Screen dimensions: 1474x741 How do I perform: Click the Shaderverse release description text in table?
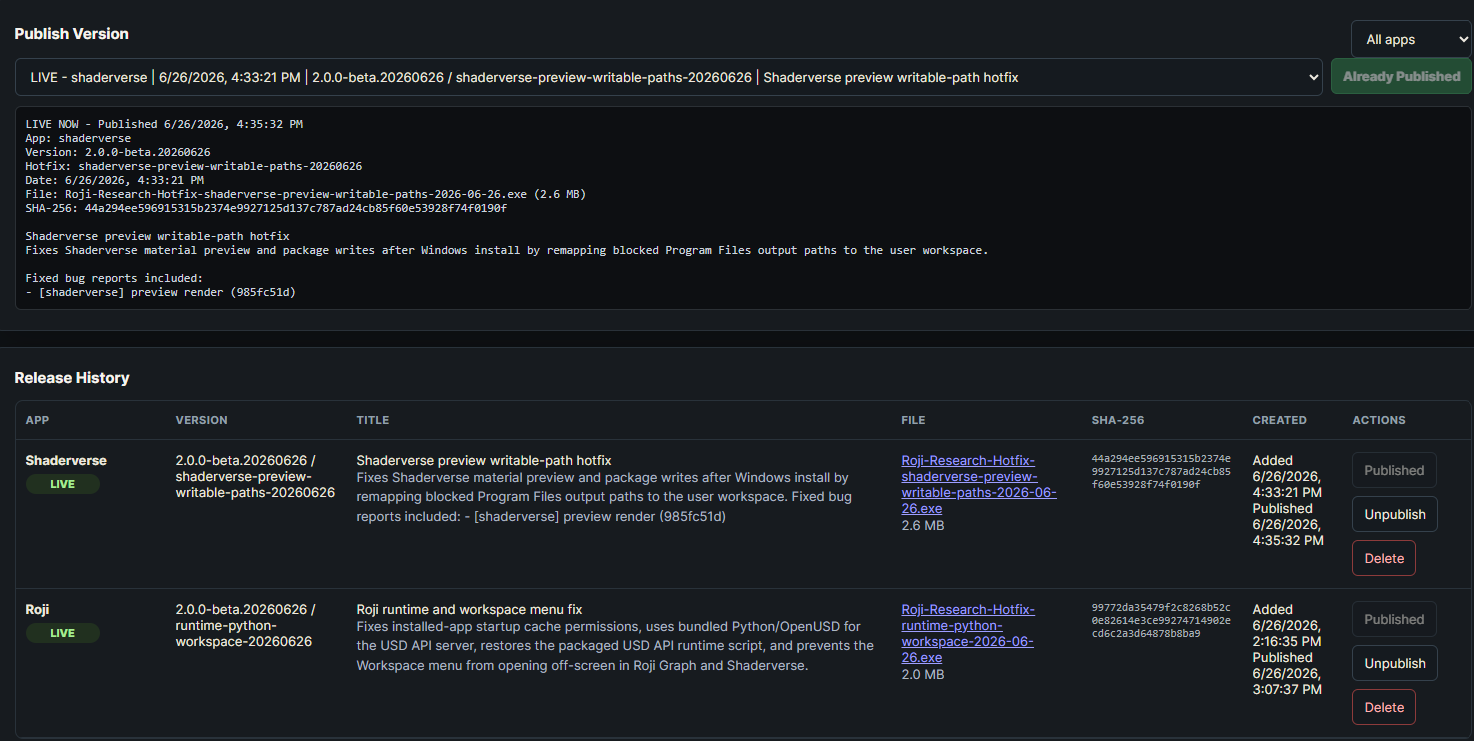point(604,497)
